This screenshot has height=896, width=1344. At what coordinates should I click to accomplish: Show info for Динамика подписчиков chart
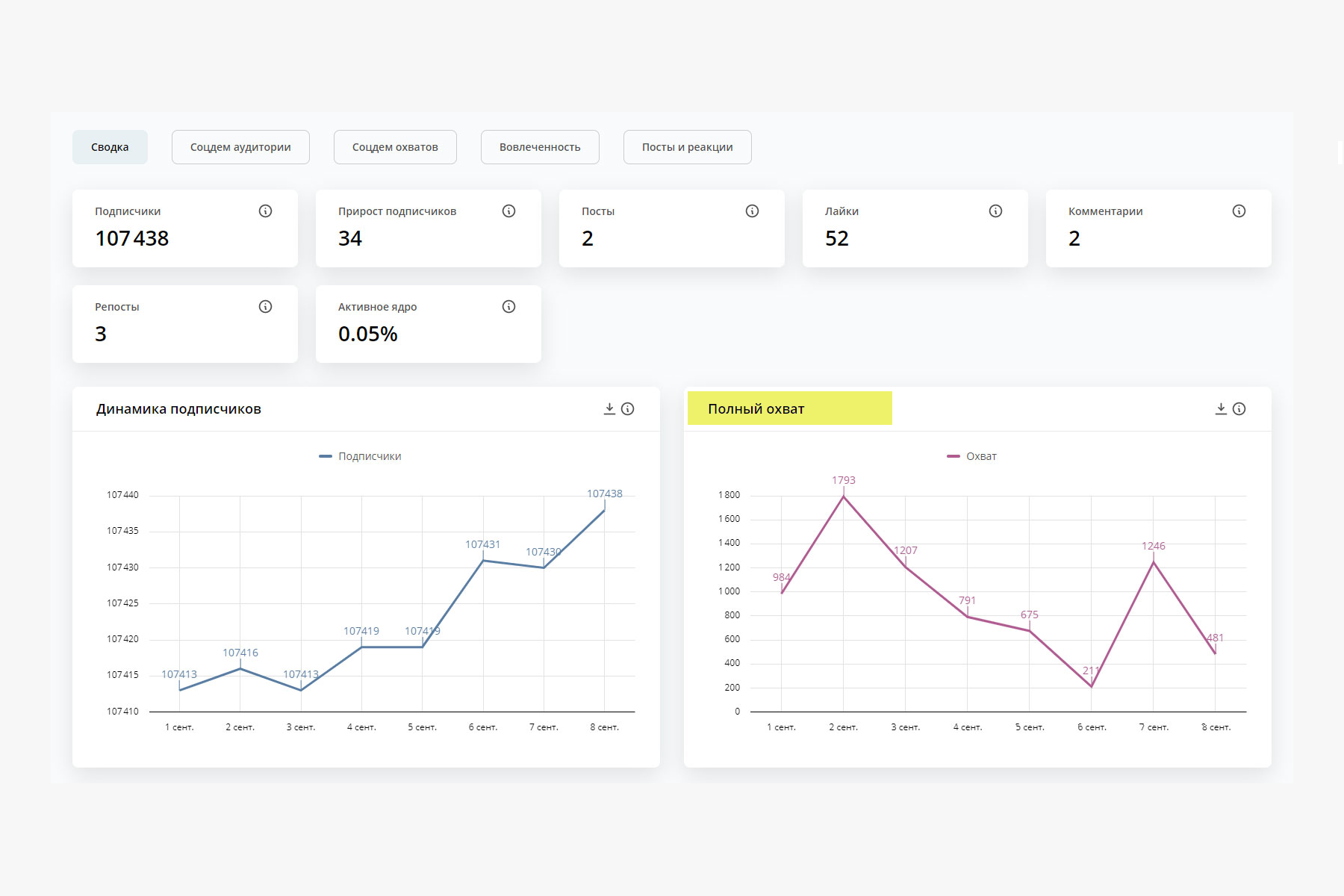pos(627,408)
